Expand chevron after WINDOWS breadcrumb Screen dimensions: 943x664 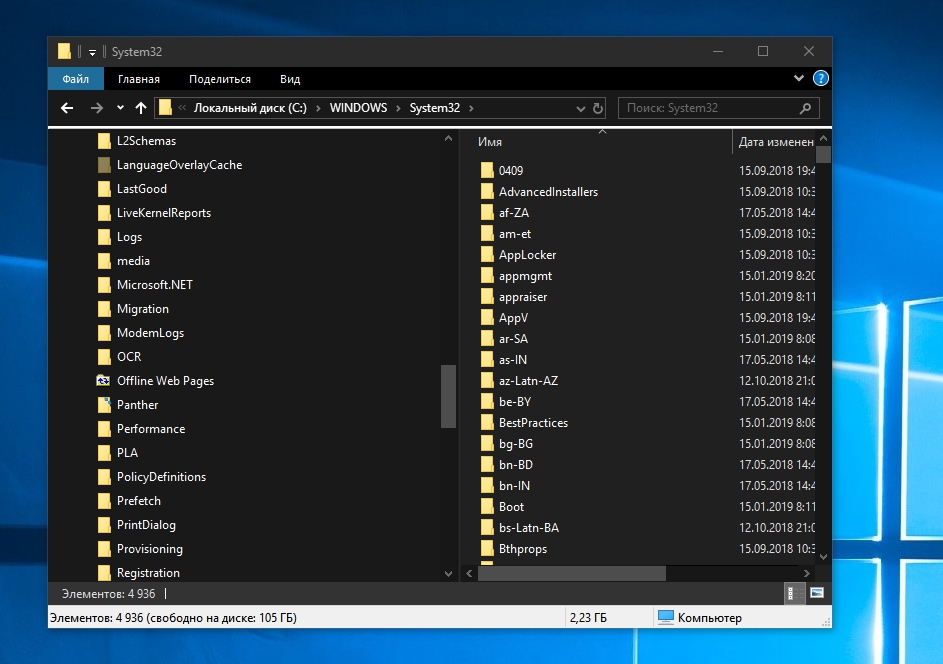pos(398,108)
